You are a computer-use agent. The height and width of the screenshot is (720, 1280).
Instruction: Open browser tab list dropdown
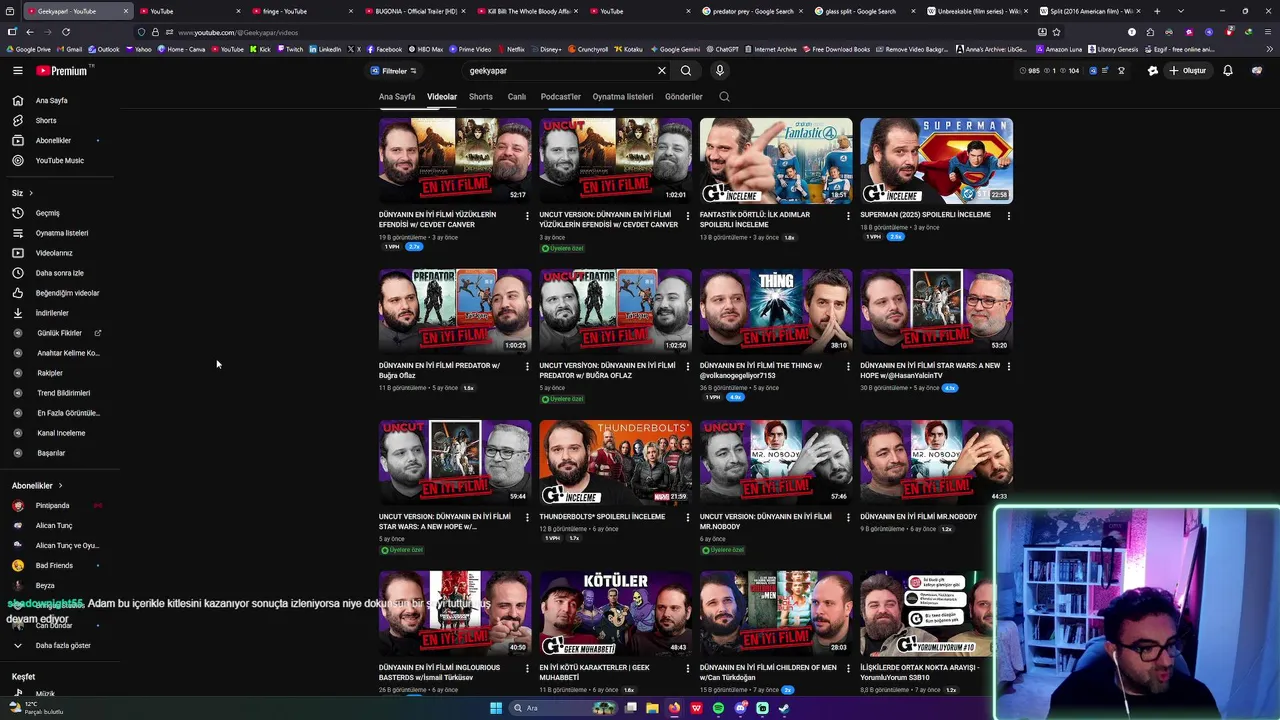pos(1180,11)
